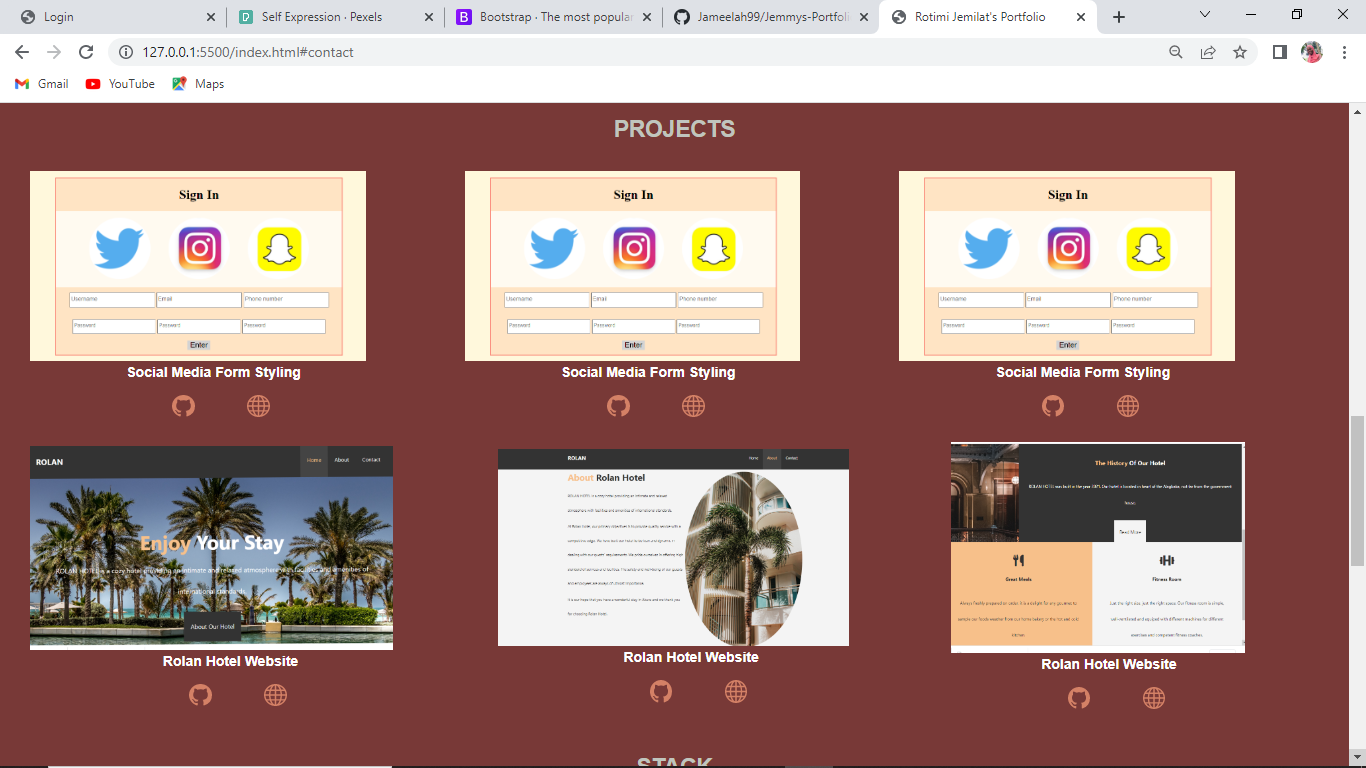Click left 'Rolan Hotel Website' caption
The height and width of the screenshot is (768, 1366).
pyautogui.click(x=230, y=661)
